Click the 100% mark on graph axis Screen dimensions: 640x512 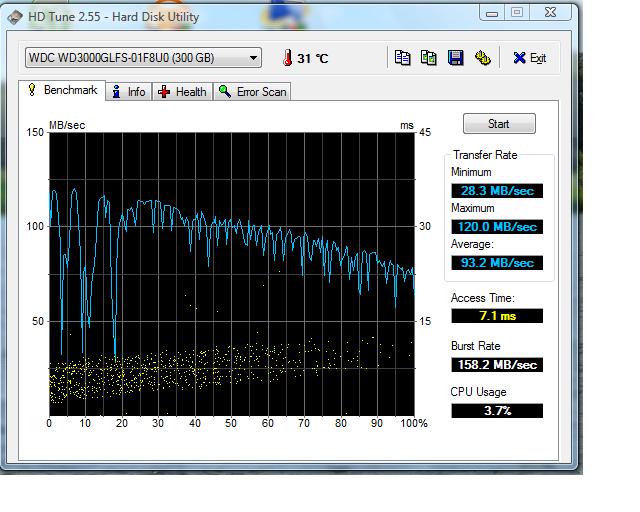tap(414, 423)
